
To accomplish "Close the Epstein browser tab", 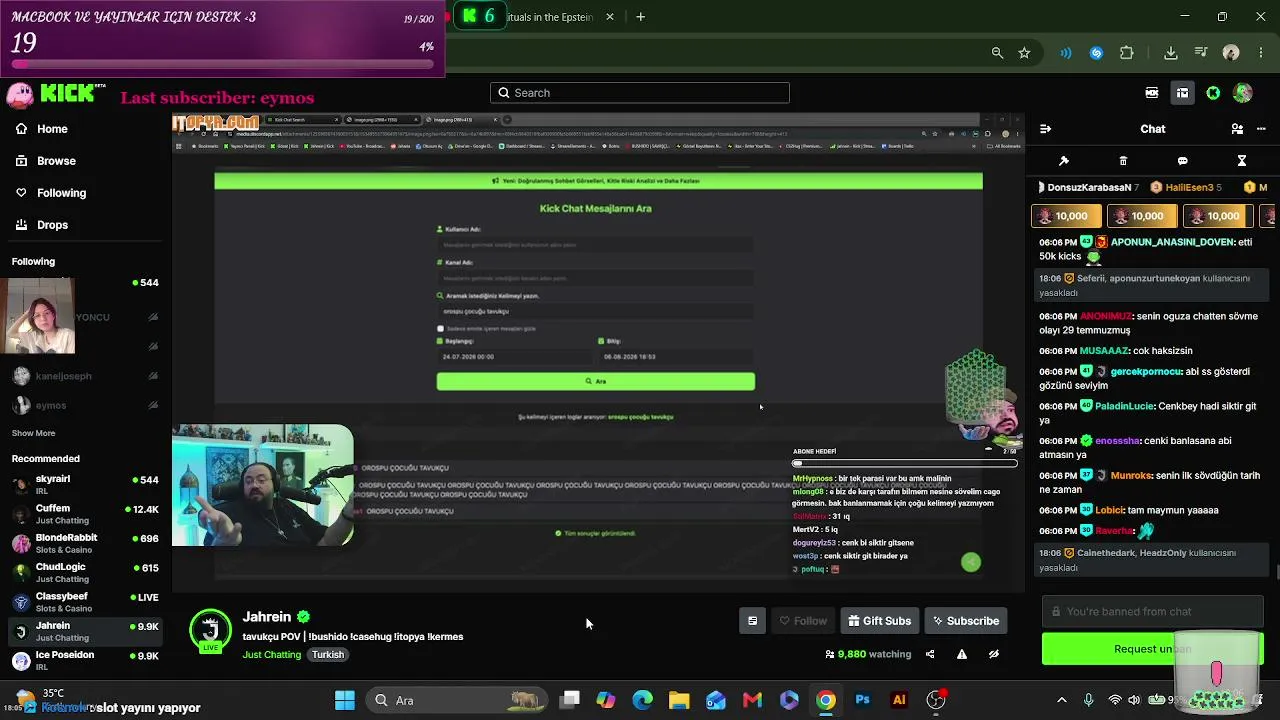I will point(610,17).
